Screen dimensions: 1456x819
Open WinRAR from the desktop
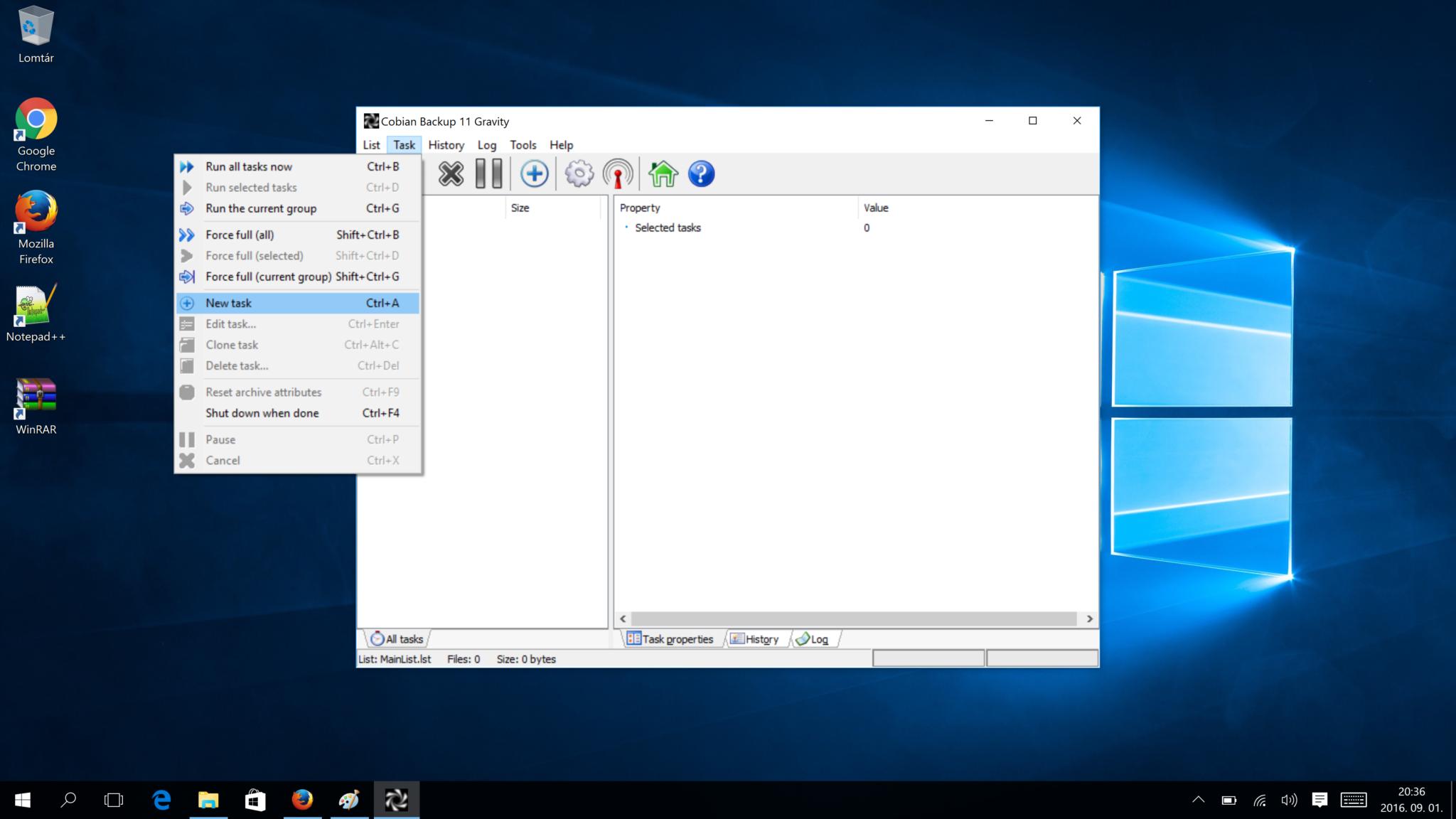36,395
